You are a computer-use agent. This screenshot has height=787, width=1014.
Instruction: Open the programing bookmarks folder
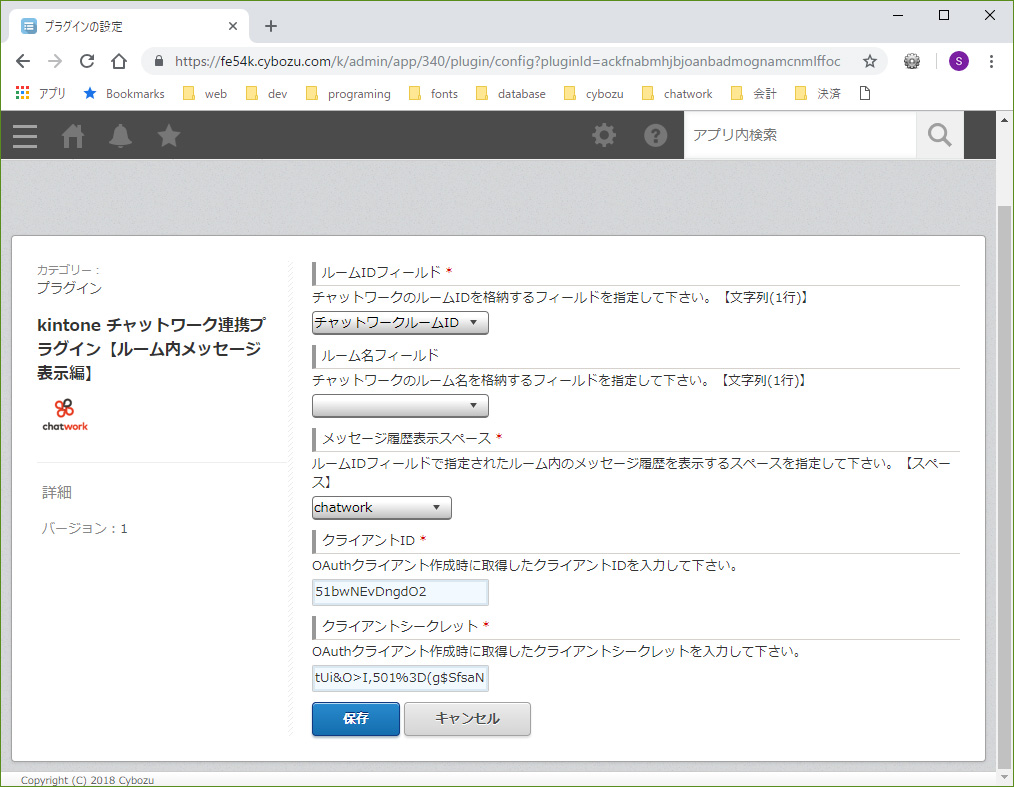pyautogui.click(x=348, y=93)
